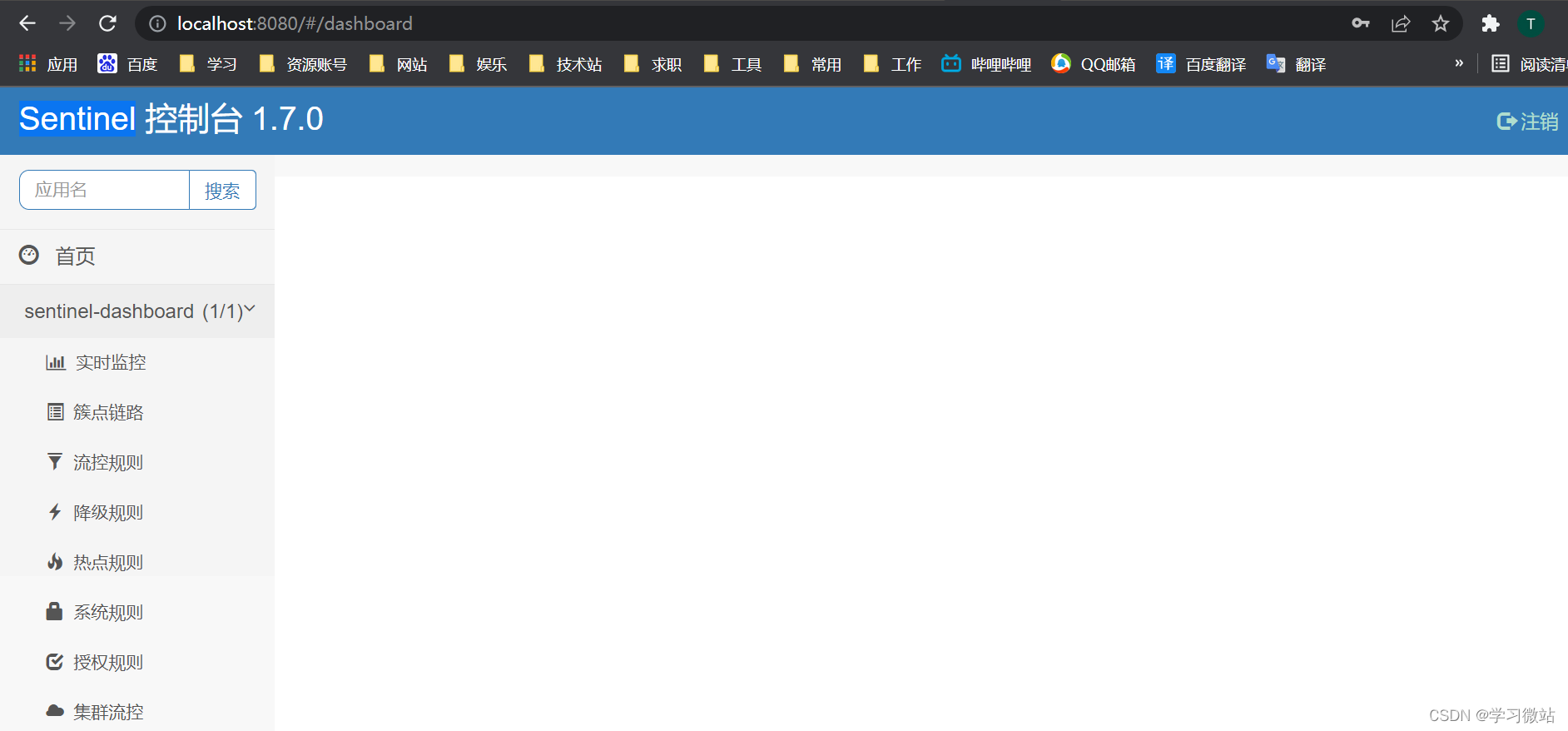Image resolution: width=1568 pixels, height=731 pixels.
Task: Open saved passwords key icon
Action: point(1361,23)
